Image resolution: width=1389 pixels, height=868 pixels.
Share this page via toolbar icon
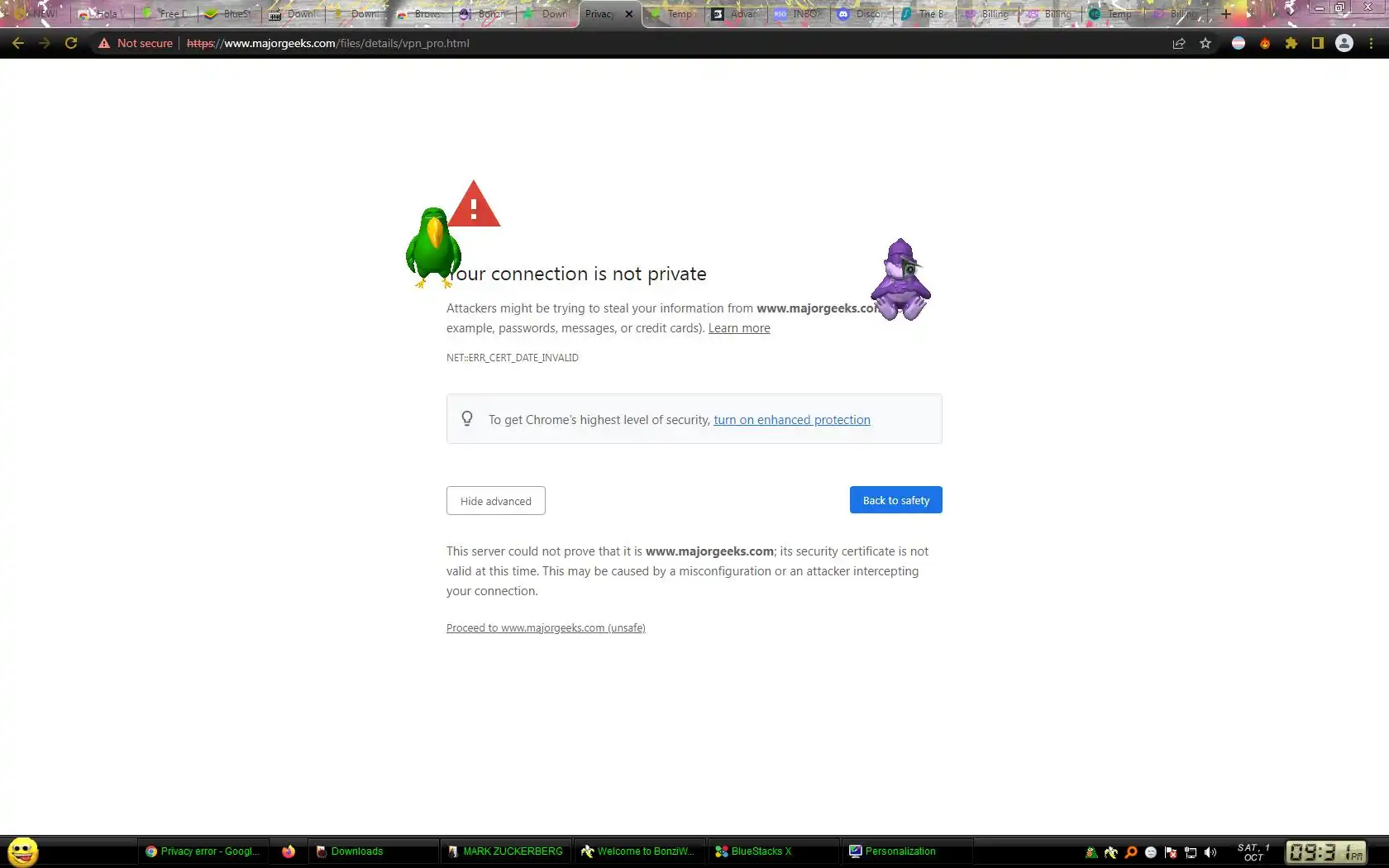point(1179,43)
